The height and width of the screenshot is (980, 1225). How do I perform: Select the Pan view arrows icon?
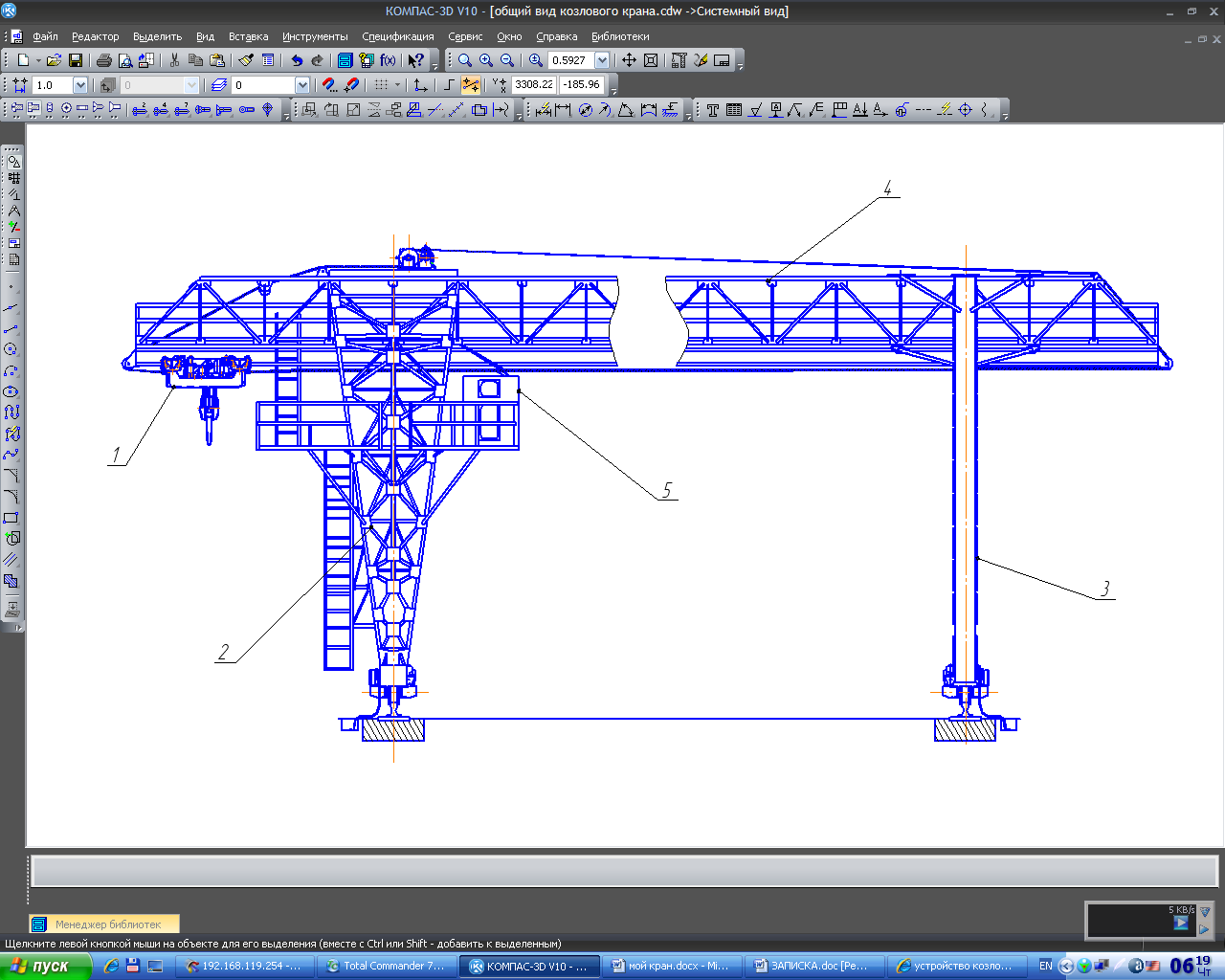(x=629, y=60)
